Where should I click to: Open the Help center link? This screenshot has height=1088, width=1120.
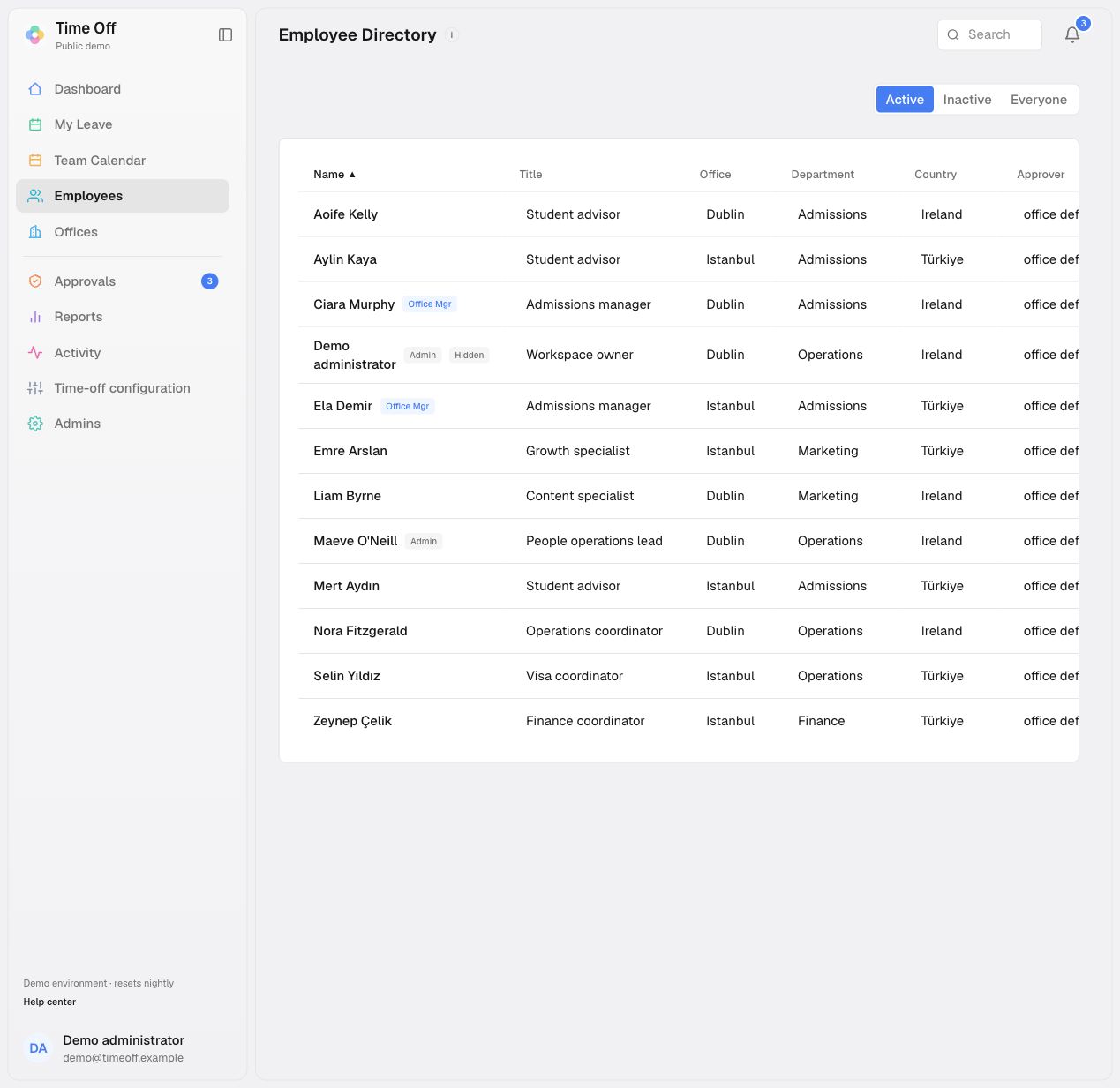pos(49,1002)
